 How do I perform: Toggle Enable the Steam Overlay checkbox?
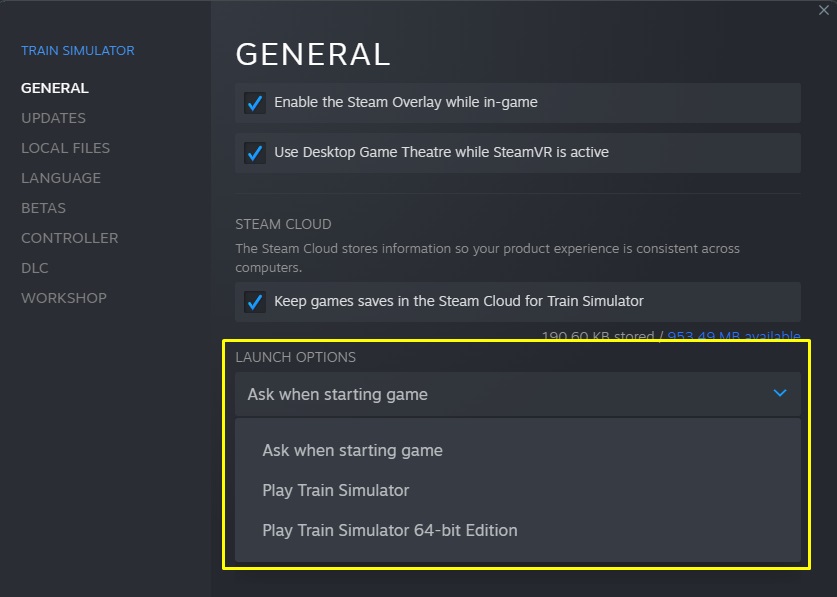tap(255, 102)
